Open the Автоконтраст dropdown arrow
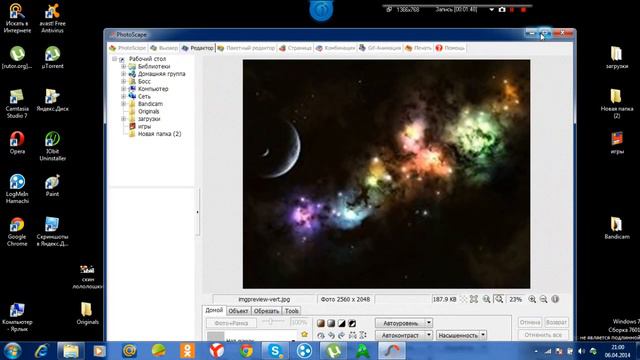The width and height of the screenshot is (640, 360). pyautogui.click(x=429, y=335)
